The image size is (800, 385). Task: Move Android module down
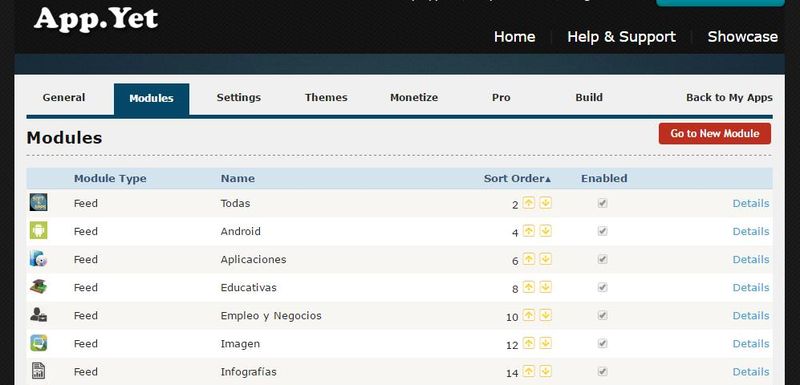point(546,231)
